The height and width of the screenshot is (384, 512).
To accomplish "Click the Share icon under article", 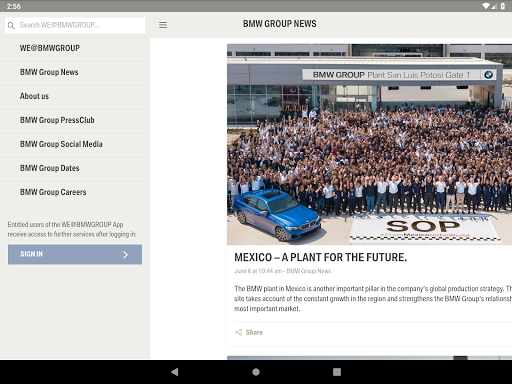I will coord(238,332).
